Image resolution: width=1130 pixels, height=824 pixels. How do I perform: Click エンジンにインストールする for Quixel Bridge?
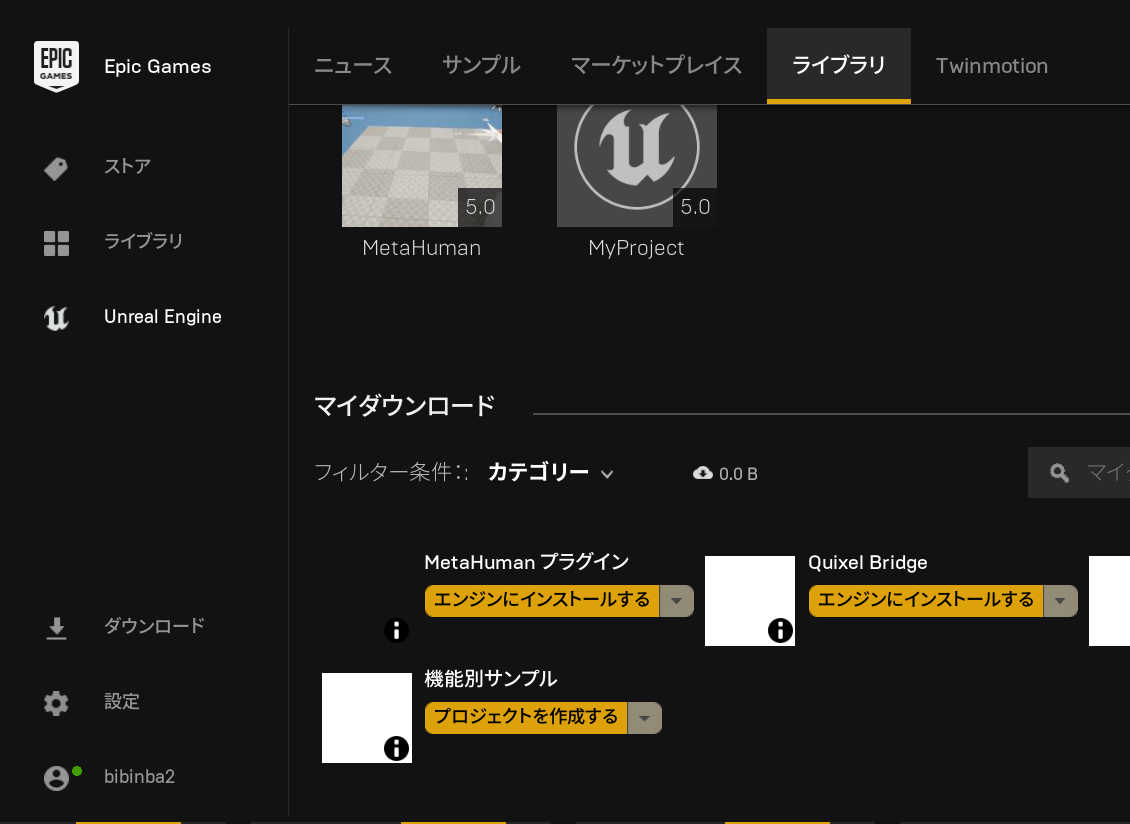tap(926, 601)
